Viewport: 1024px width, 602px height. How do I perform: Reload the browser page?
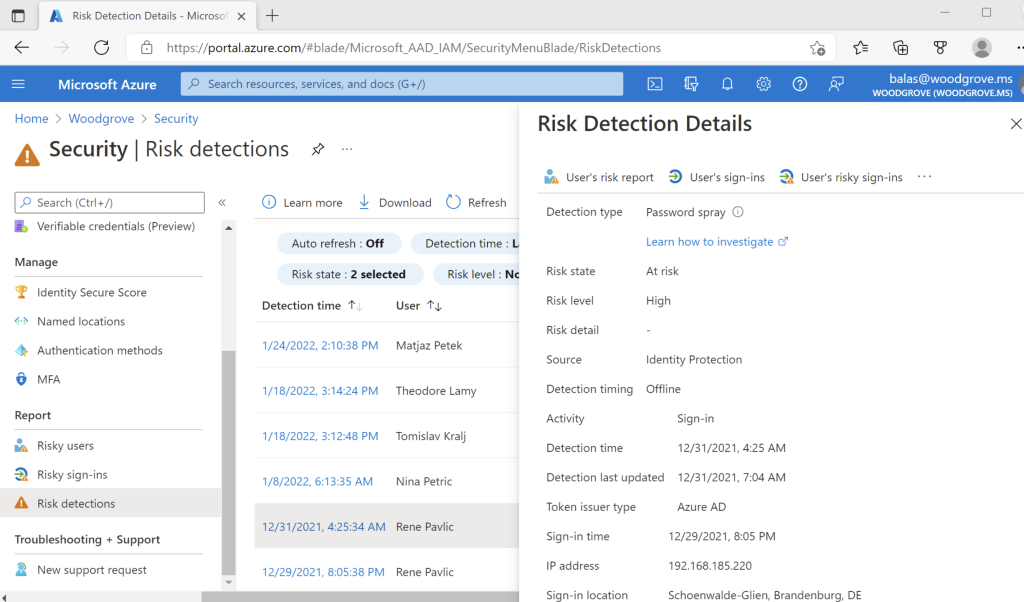(101, 48)
